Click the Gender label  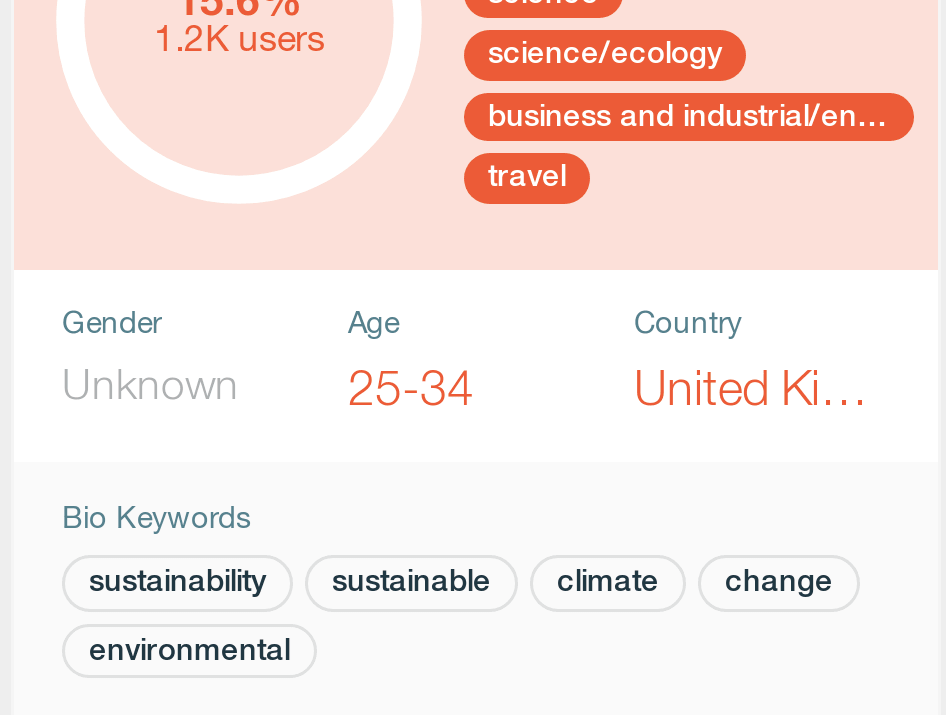(112, 323)
